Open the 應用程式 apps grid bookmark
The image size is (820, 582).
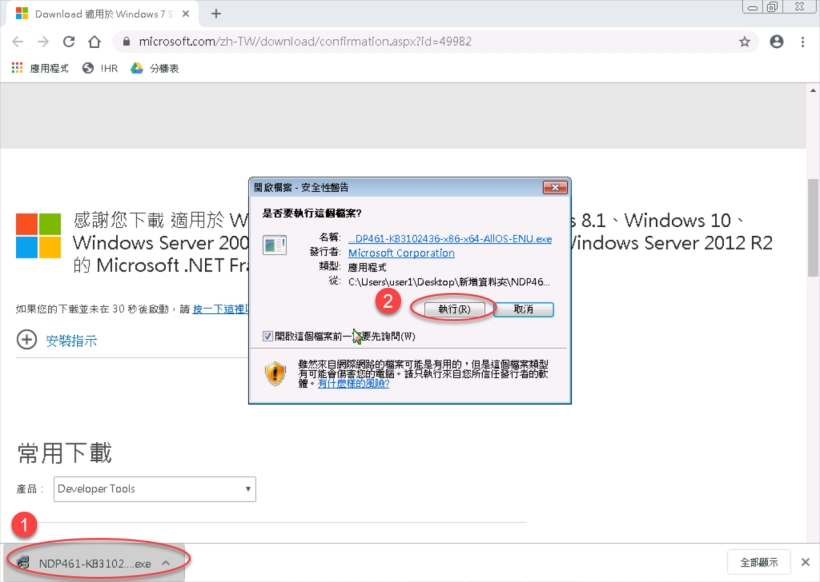pos(40,69)
